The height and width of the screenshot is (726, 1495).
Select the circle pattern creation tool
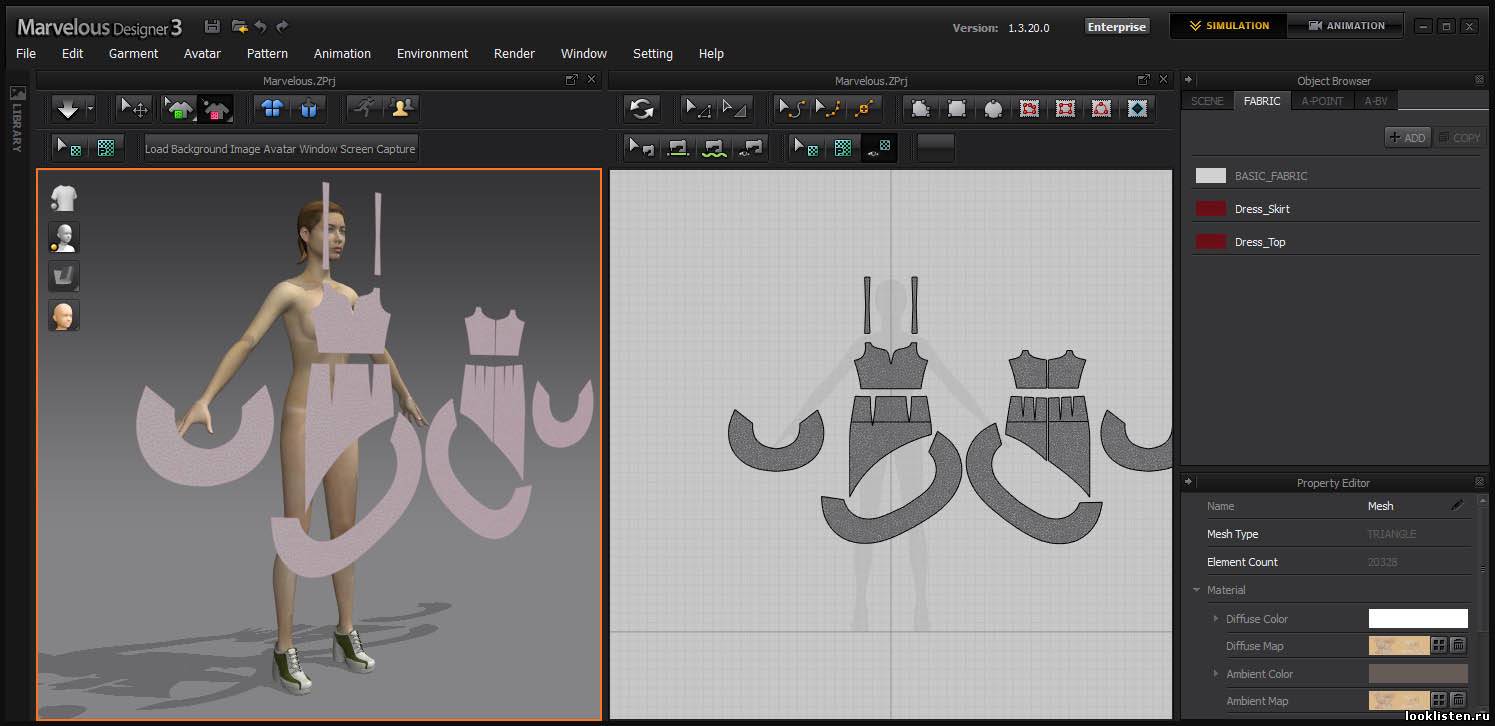(993, 109)
